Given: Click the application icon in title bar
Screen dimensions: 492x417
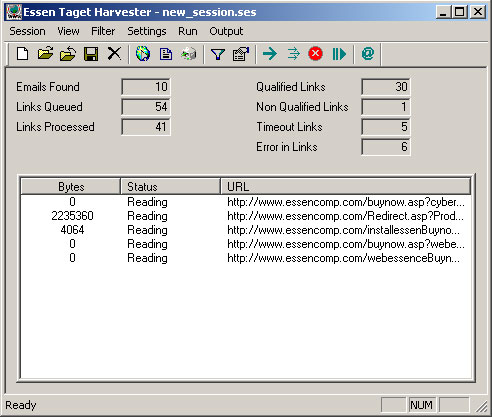Looking at the screenshot, I should 14,12.
